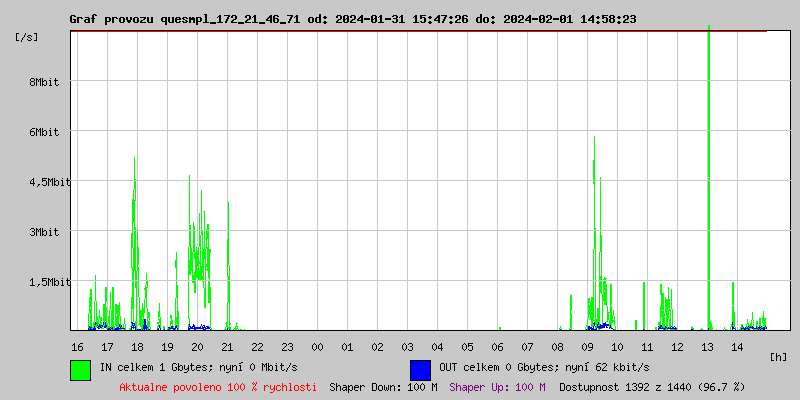800x400 pixels.
Task: Click the green IN legend color square
Action: 80,369
